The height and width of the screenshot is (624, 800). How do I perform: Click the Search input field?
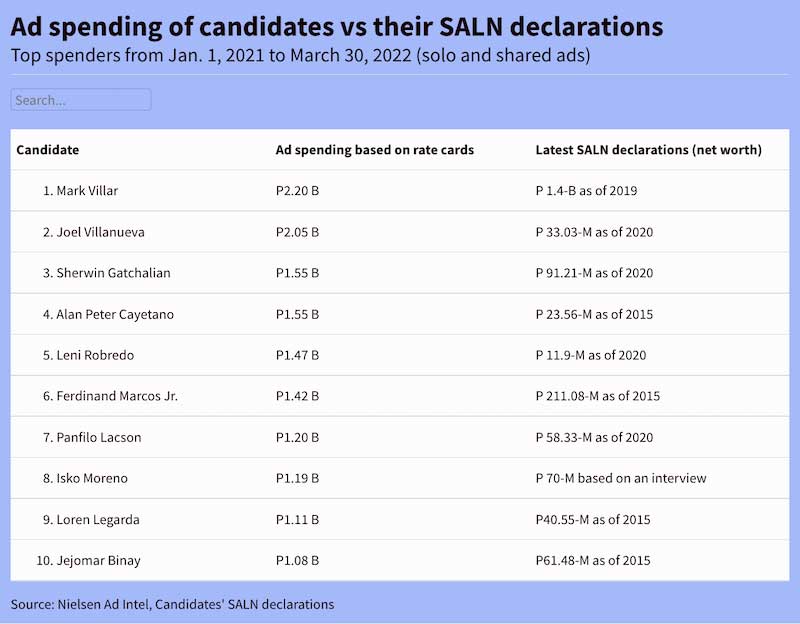point(81,99)
